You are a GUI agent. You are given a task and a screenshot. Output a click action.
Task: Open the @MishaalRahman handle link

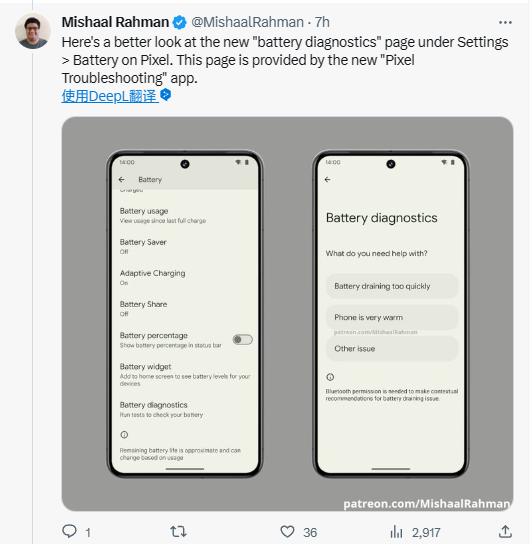(x=247, y=23)
